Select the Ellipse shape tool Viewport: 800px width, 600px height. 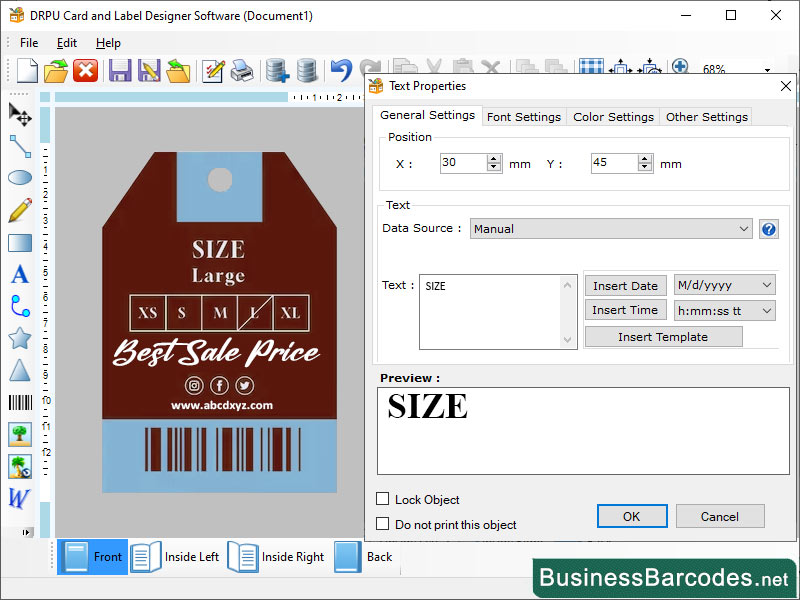click(x=20, y=177)
